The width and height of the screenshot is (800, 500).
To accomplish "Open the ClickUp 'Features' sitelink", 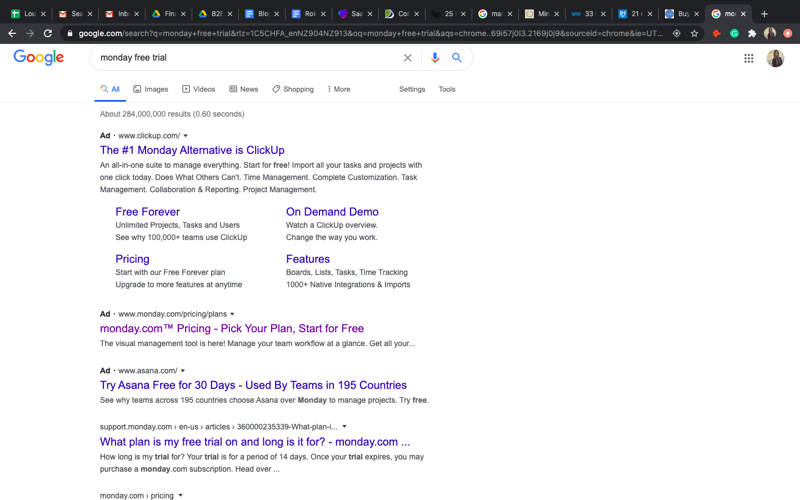I will tap(308, 259).
